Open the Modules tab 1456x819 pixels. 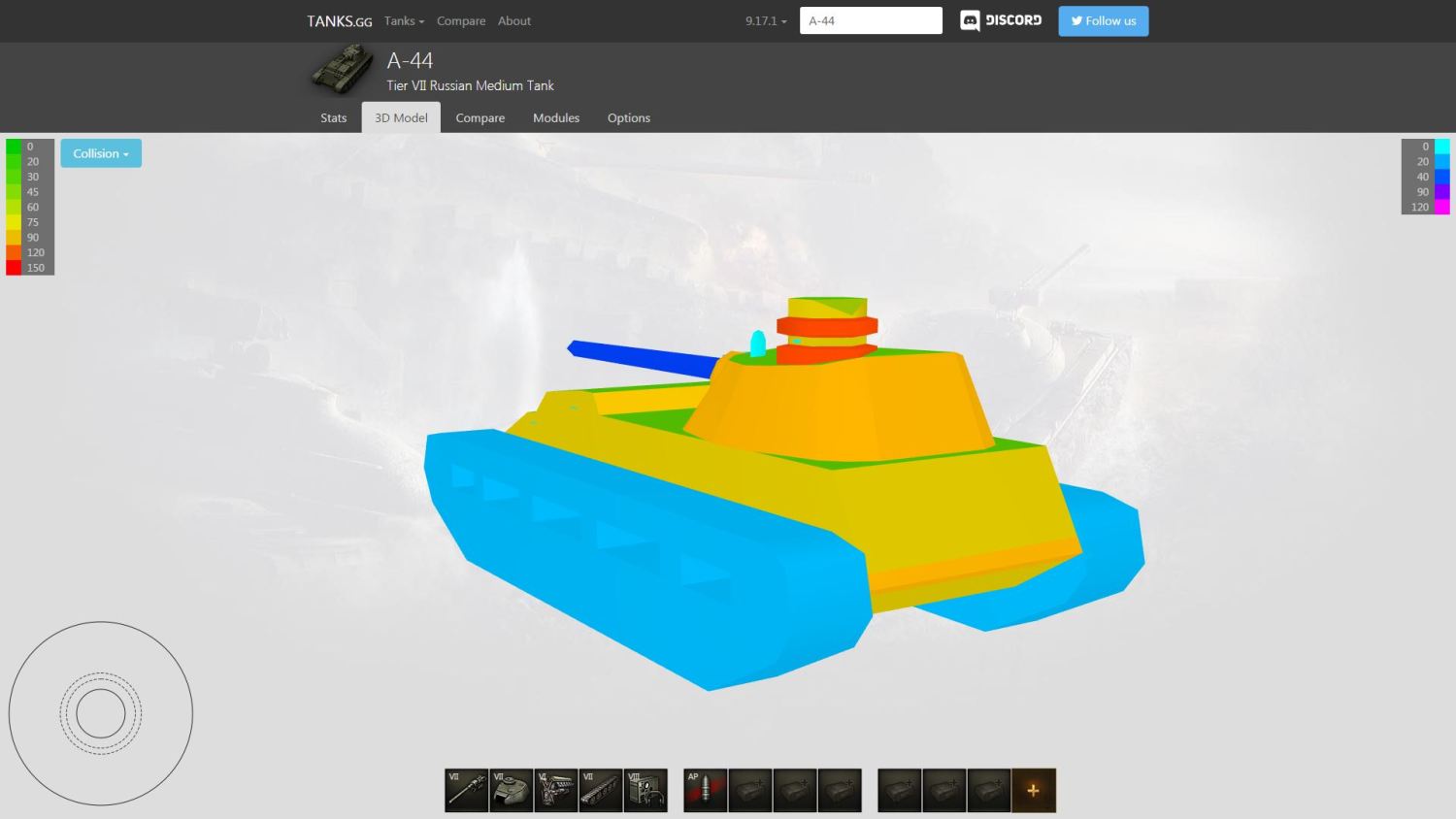(x=556, y=117)
